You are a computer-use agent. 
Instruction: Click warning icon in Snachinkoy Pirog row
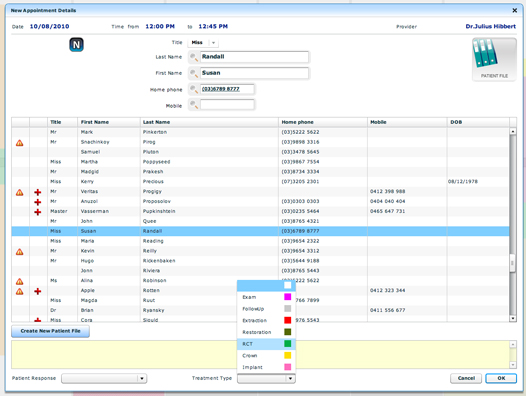click(20, 143)
